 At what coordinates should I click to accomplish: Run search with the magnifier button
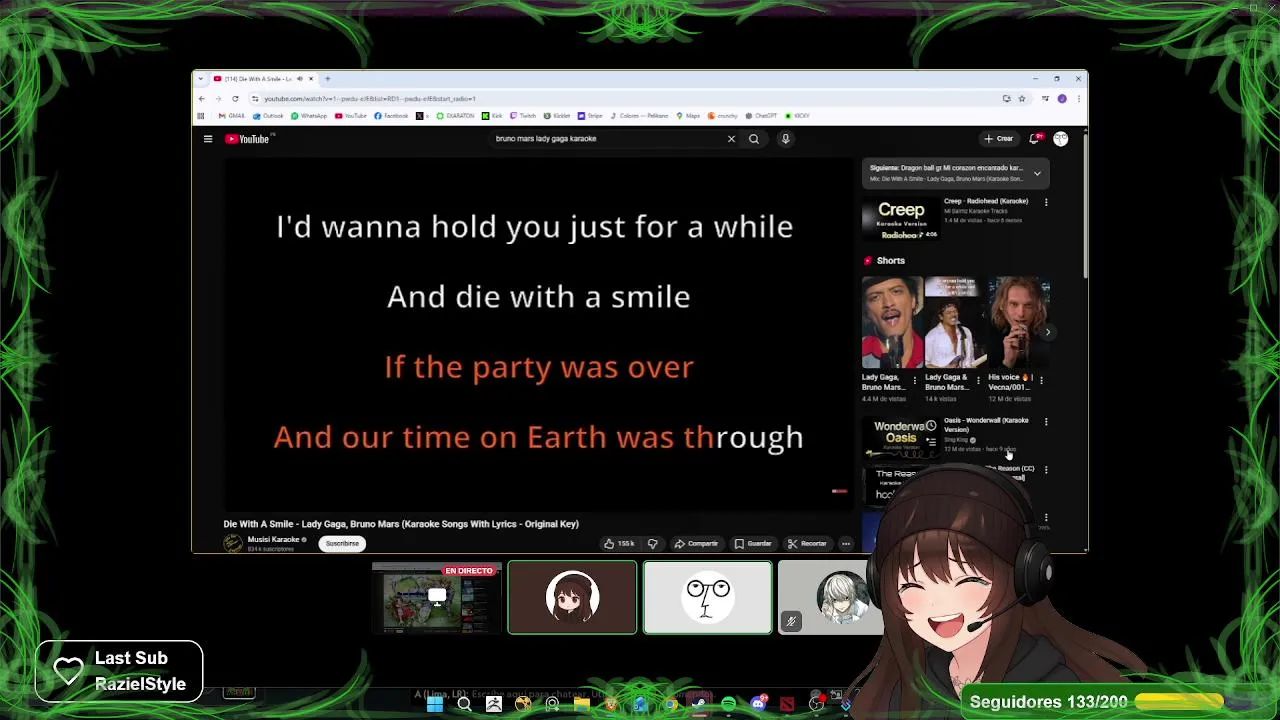pos(754,139)
